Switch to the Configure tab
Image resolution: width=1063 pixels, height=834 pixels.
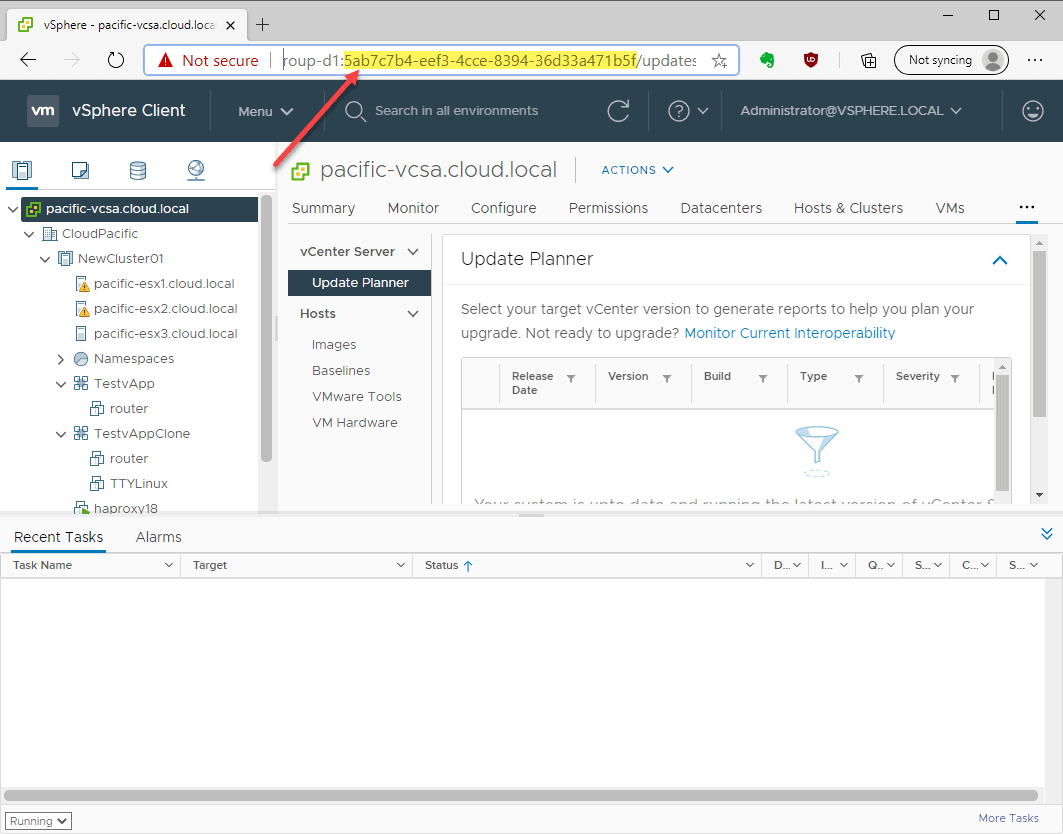click(x=504, y=208)
